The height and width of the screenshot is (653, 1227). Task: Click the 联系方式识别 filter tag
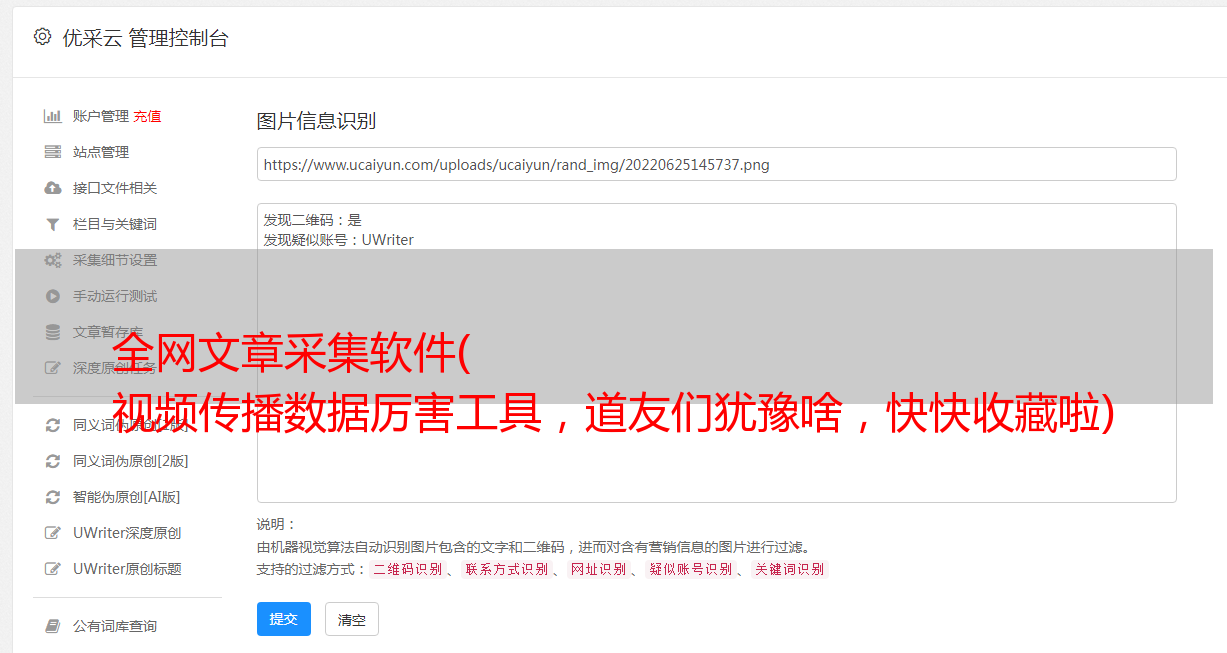coord(507,569)
